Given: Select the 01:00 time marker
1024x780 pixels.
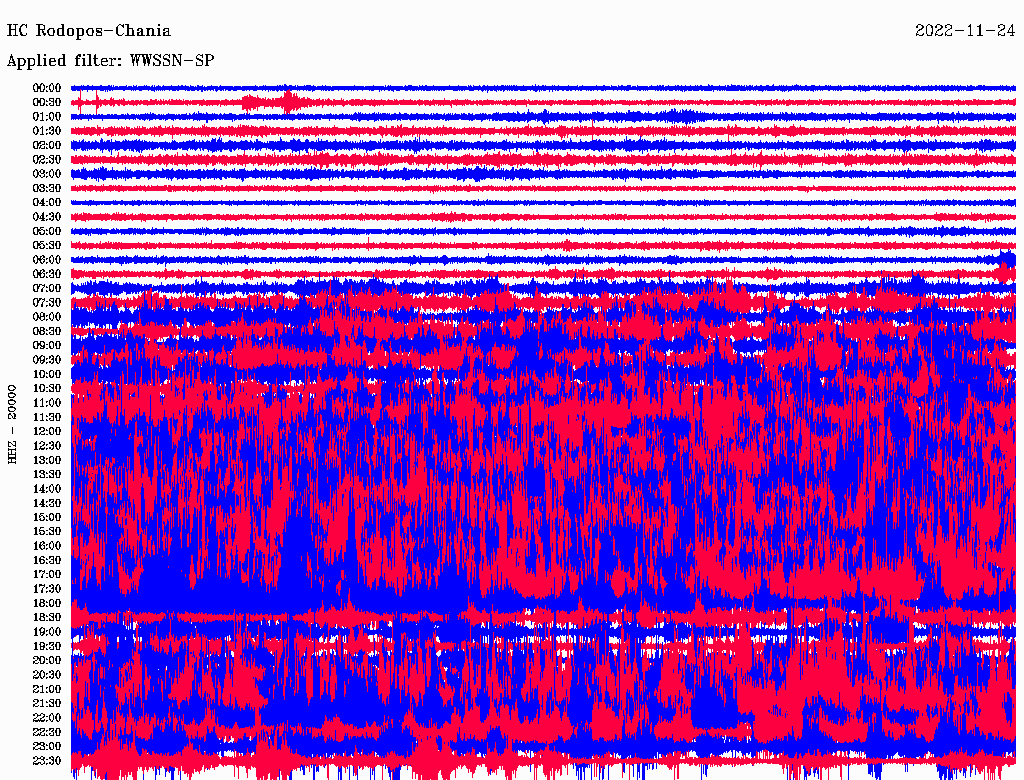Looking at the screenshot, I should [x=47, y=117].
